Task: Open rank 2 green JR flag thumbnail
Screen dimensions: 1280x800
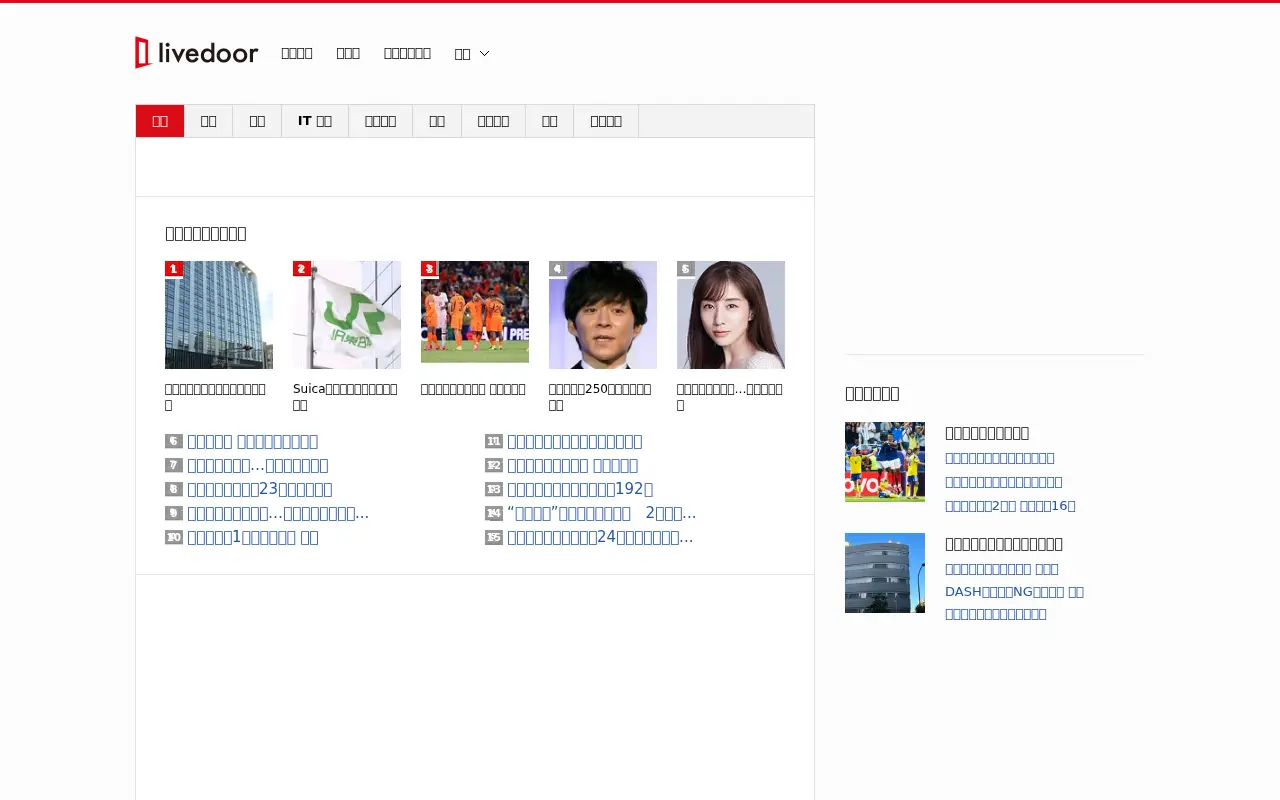Action: (x=347, y=315)
